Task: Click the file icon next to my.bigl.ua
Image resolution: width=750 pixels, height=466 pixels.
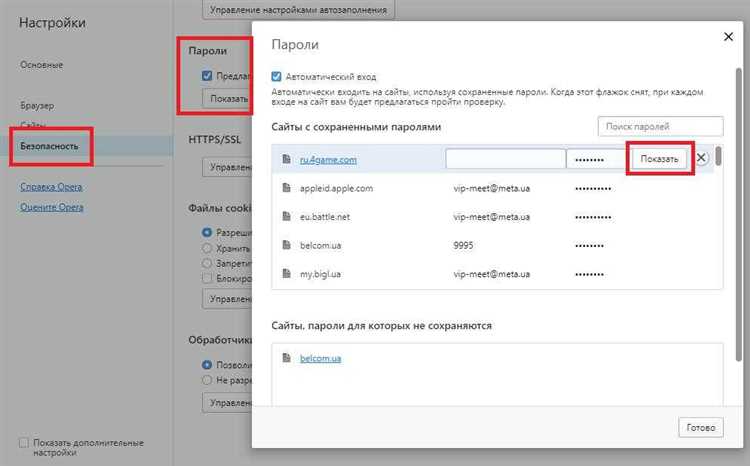Action: coord(286,274)
